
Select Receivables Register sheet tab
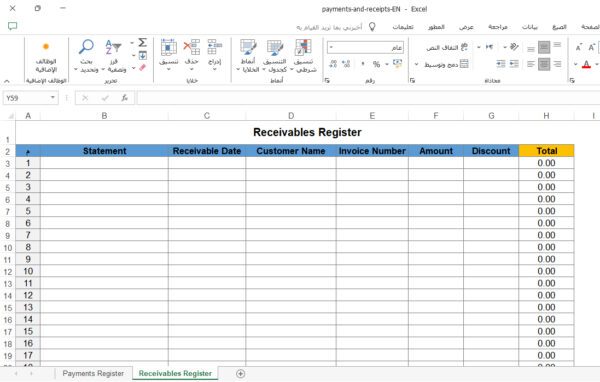[175, 373]
